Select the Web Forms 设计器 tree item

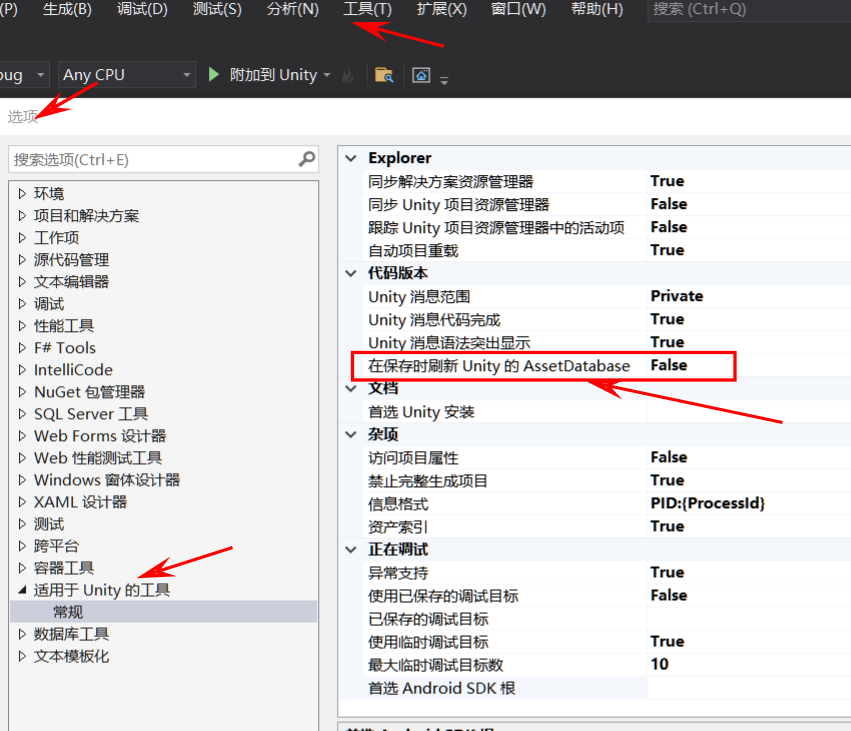[x=100, y=436]
